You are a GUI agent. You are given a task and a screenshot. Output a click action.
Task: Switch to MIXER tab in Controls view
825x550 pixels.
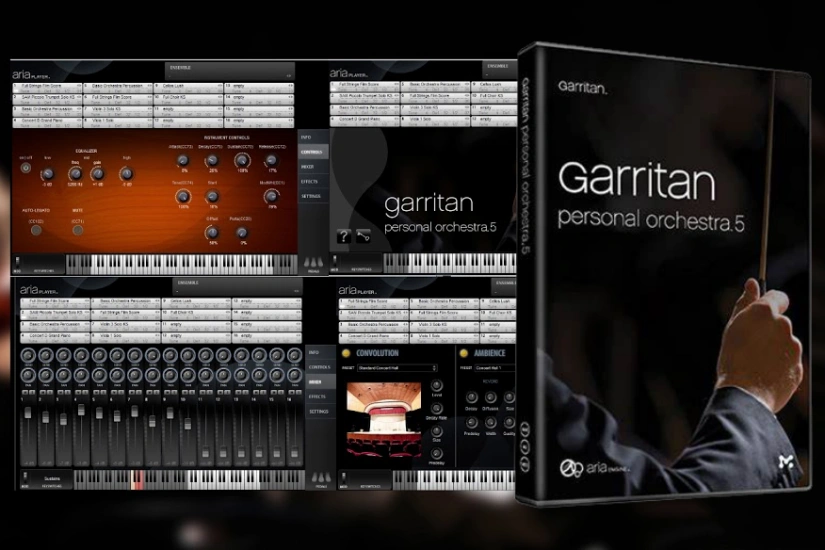pyautogui.click(x=313, y=166)
